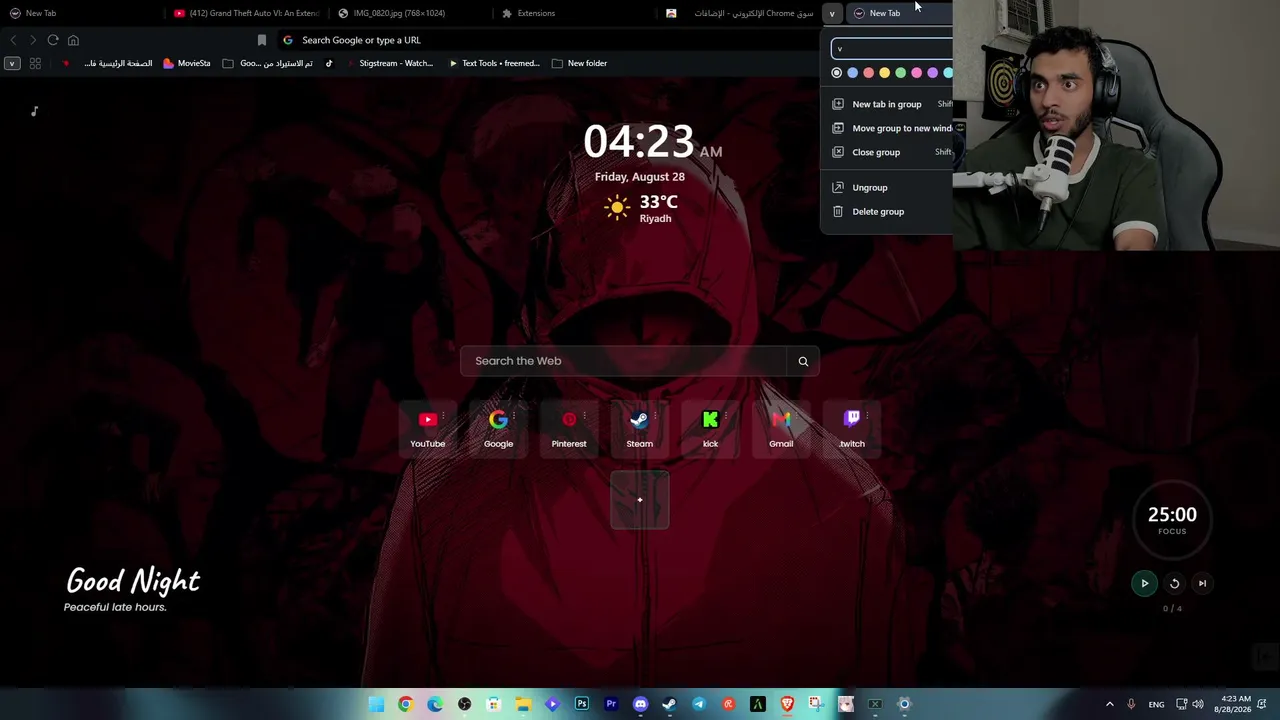
Task: Select the blue group color
Action: [x=853, y=72]
